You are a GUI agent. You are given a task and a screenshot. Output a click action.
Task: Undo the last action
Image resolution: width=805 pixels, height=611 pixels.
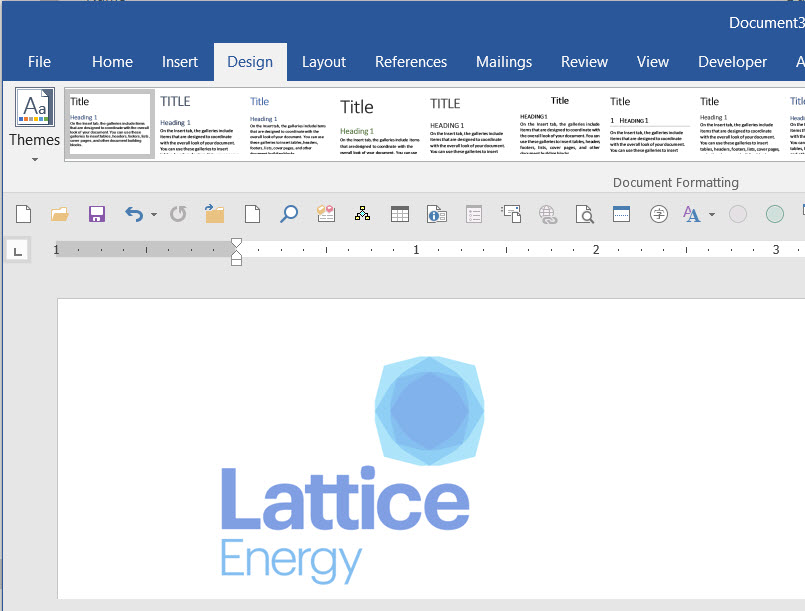point(134,214)
